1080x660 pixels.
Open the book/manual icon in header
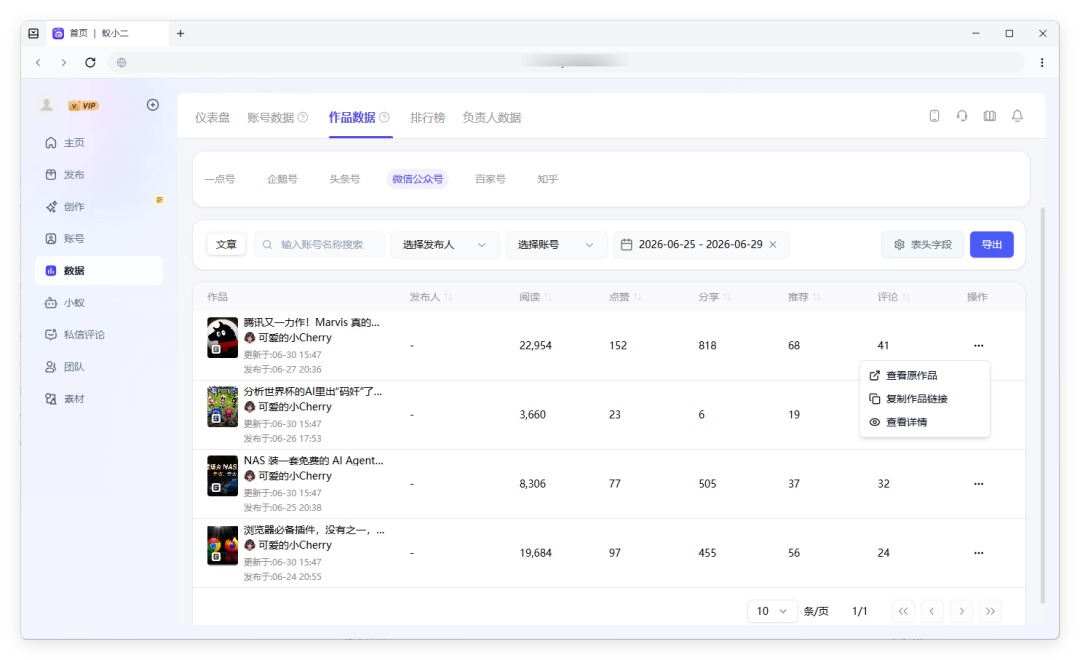(990, 116)
